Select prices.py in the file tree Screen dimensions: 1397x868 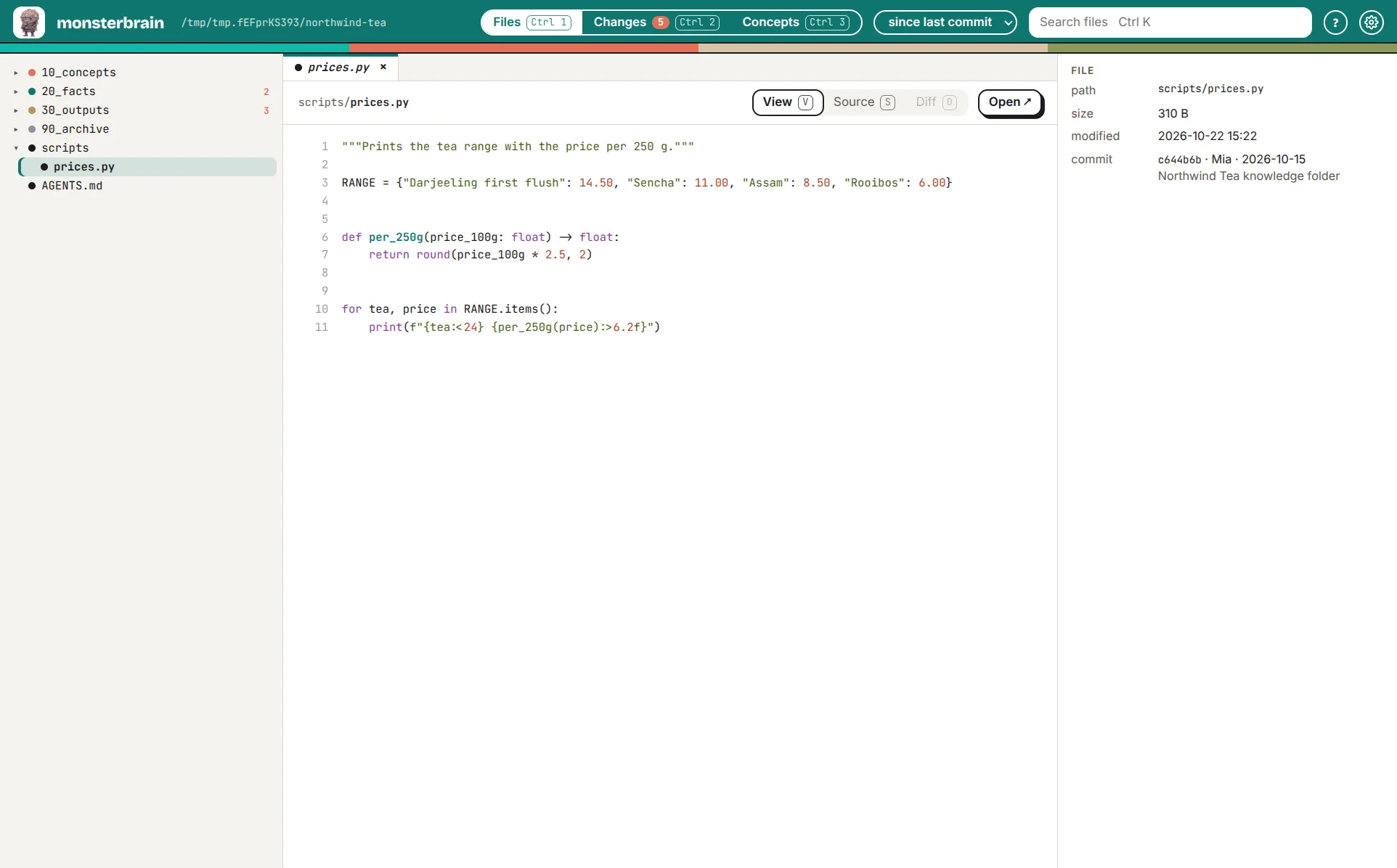(x=147, y=167)
